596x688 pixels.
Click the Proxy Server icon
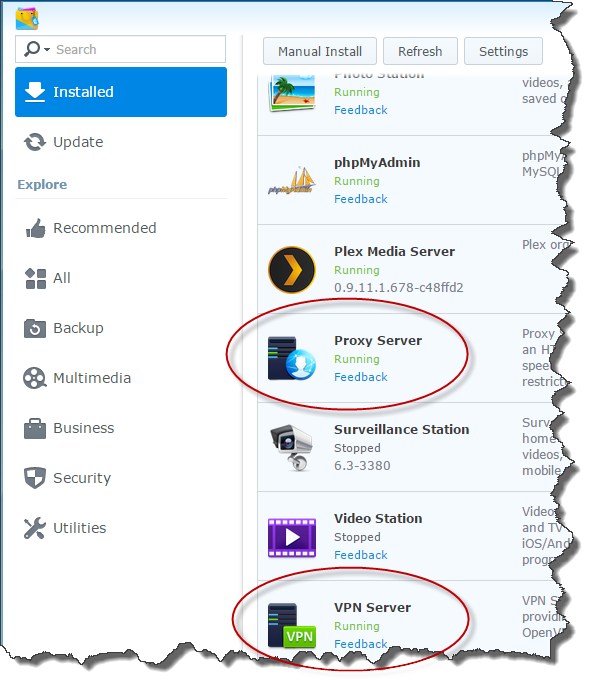click(x=292, y=358)
